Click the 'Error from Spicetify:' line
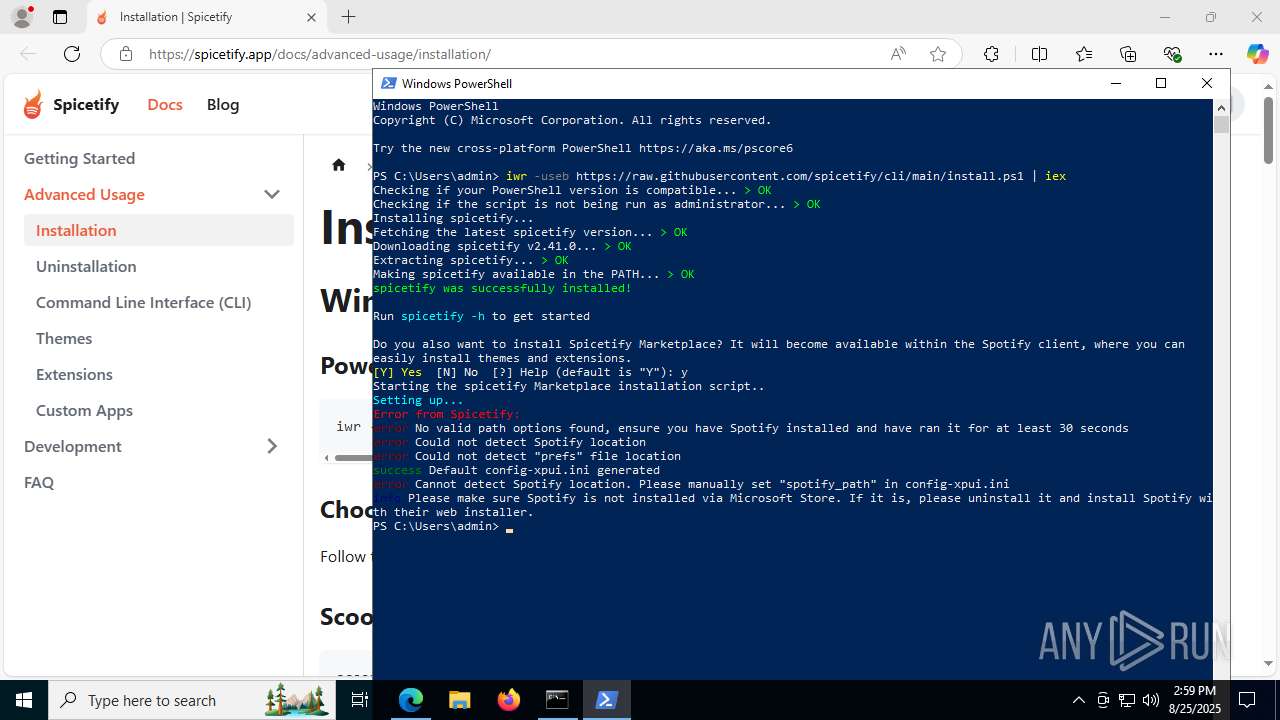 click(446, 414)
